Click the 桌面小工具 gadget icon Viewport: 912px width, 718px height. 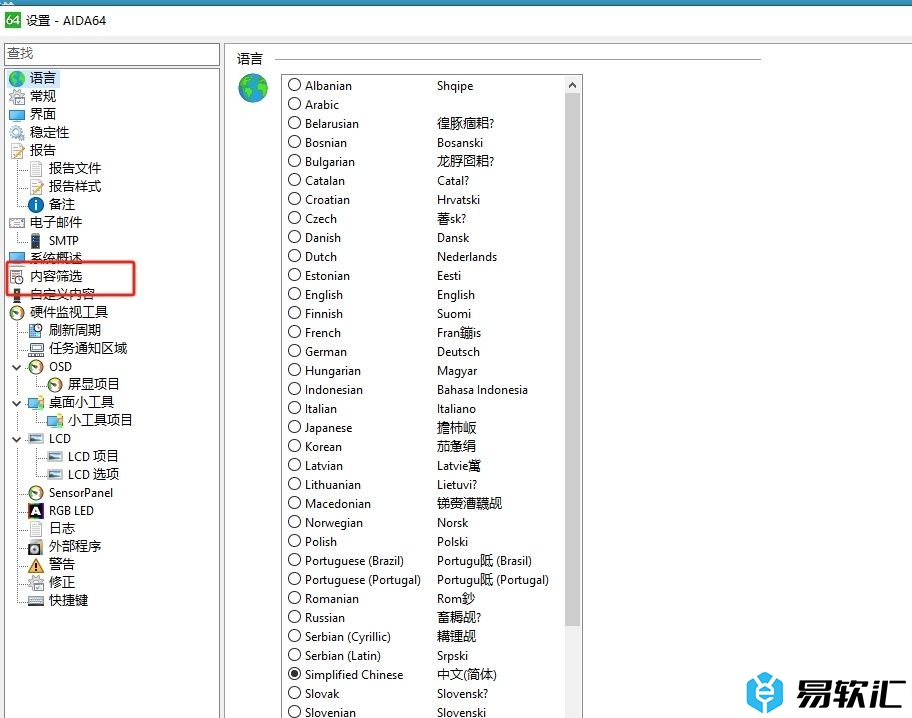click(36, 403)
